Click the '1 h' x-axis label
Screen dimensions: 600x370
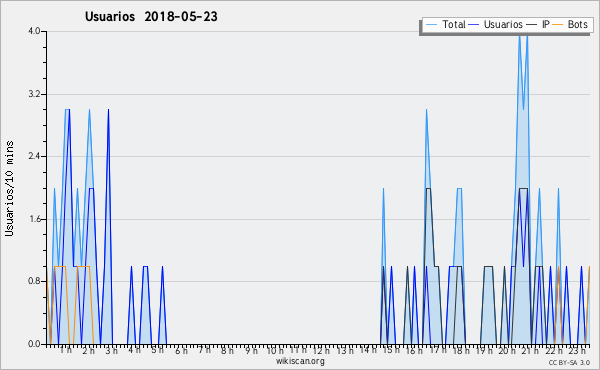tap(66, 350)
